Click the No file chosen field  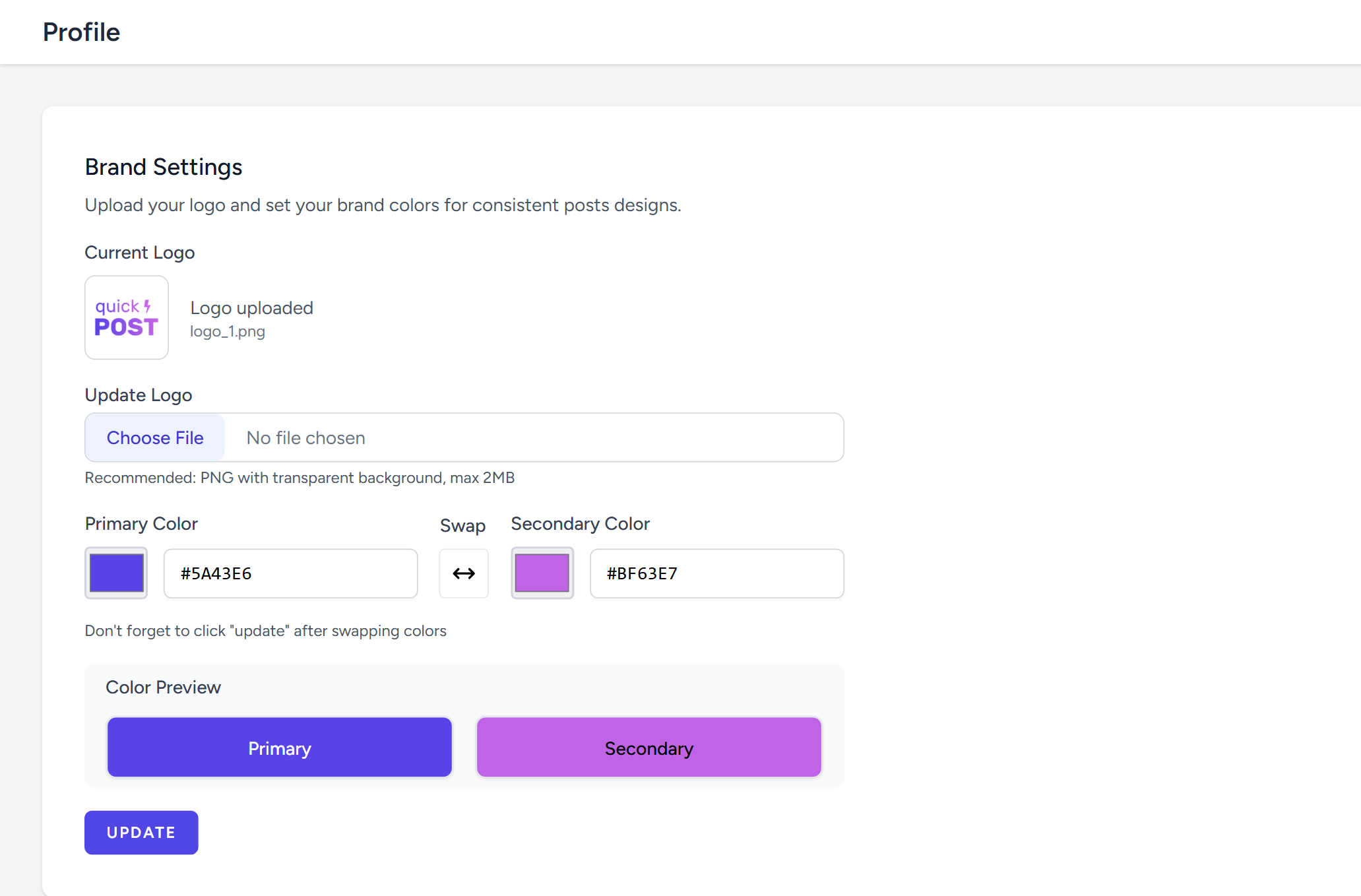pyautogui.click(x=305, y=438)
